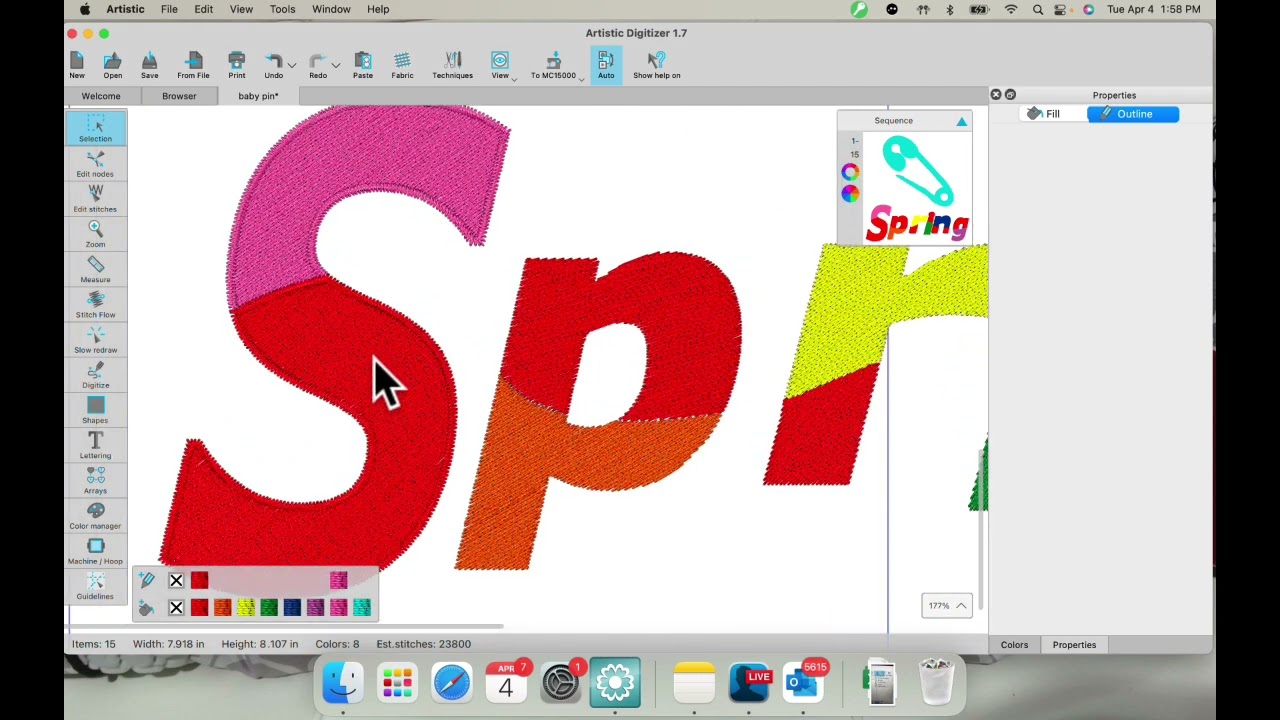Open the Fabric selector
Screen dimensions: 1280x720
(402, 66)
